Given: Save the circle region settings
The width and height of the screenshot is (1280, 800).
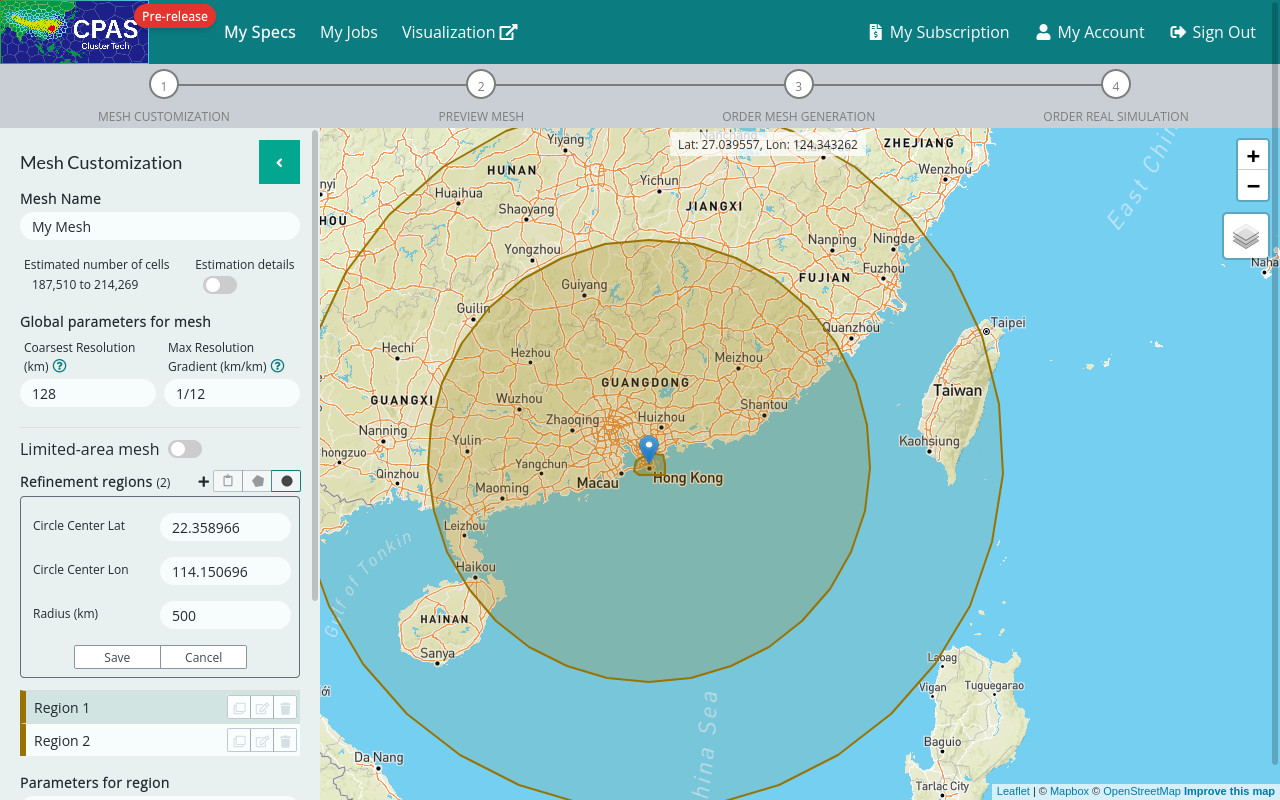Looking at the screenshot, I should 117,657.
